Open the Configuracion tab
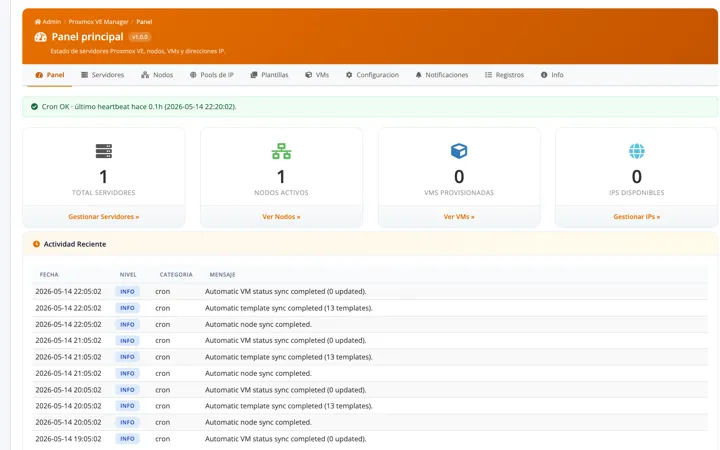Image resolution: width=720 pixels, height=450 pixels. [372, 75]
